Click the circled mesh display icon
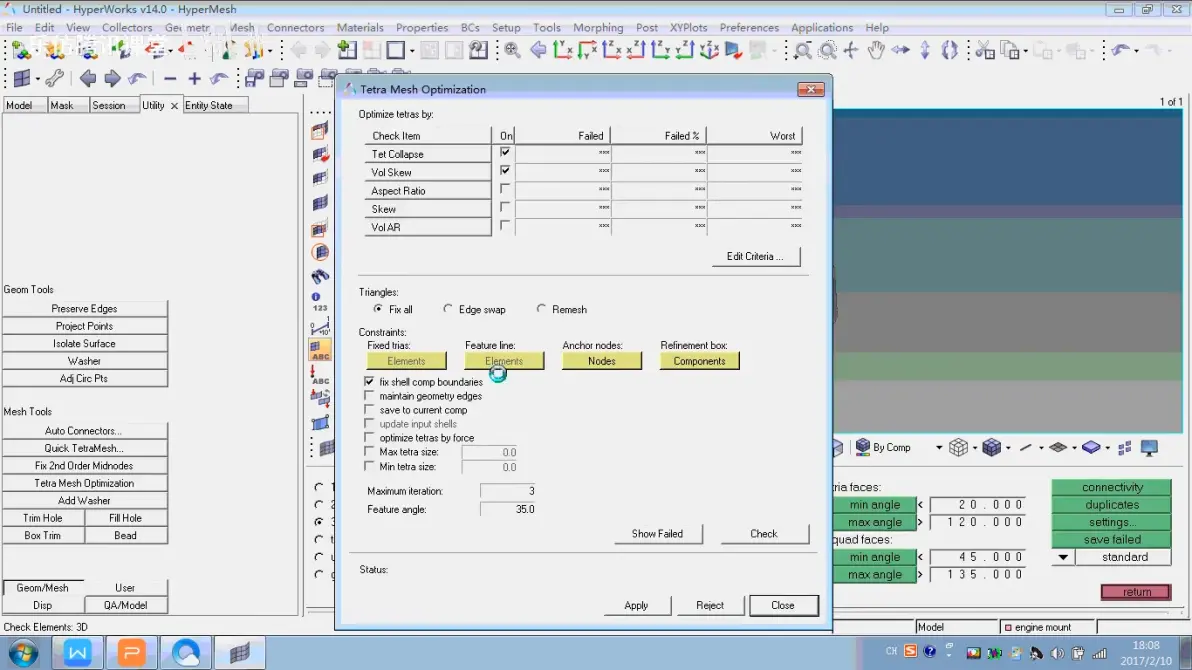 (320, 252)
